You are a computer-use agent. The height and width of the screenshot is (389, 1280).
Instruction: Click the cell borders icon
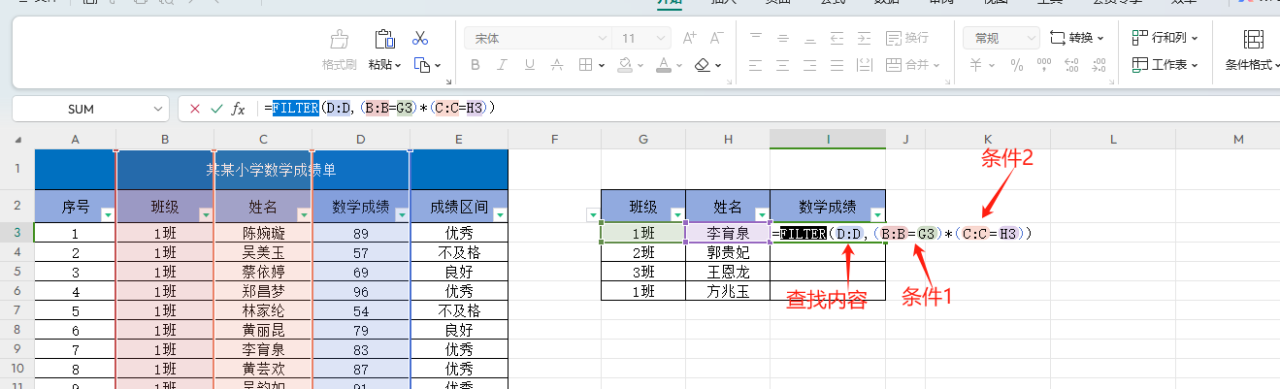tap(586, 65)
